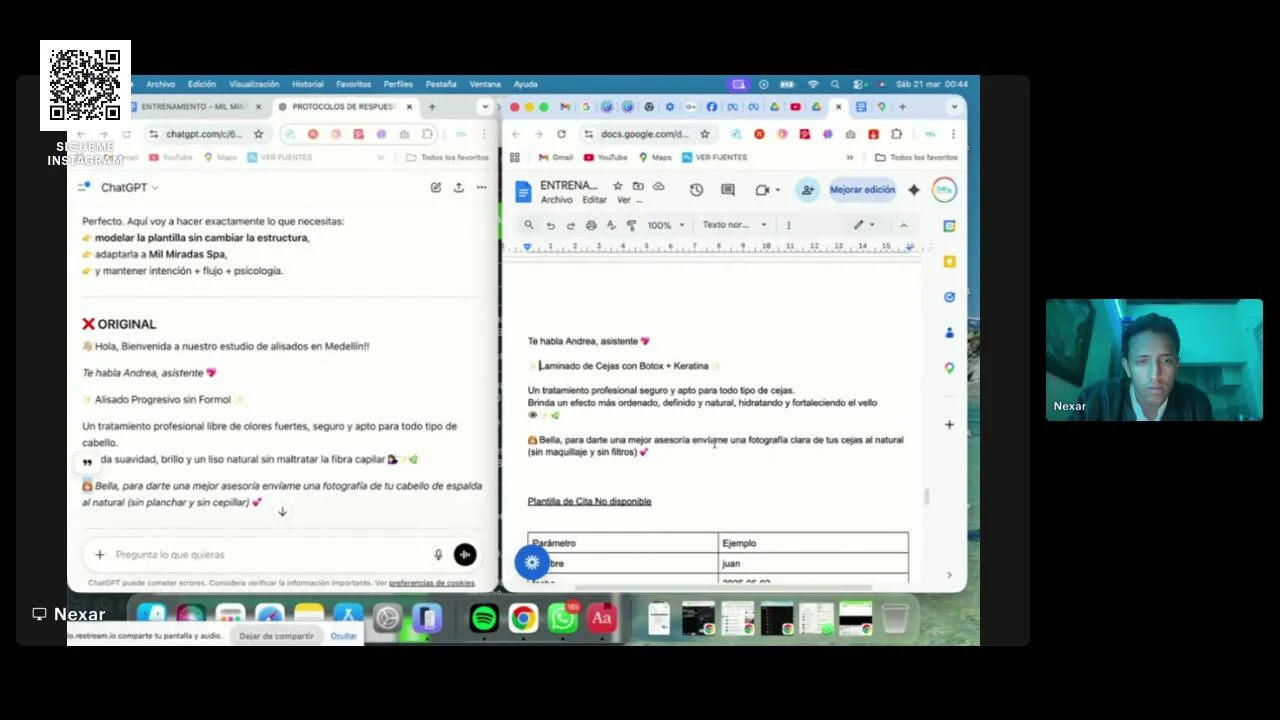The image size is (1280, 720).
Task: Activate the dictation microphone in ChatGPT
Action: [x=438, y=555]
